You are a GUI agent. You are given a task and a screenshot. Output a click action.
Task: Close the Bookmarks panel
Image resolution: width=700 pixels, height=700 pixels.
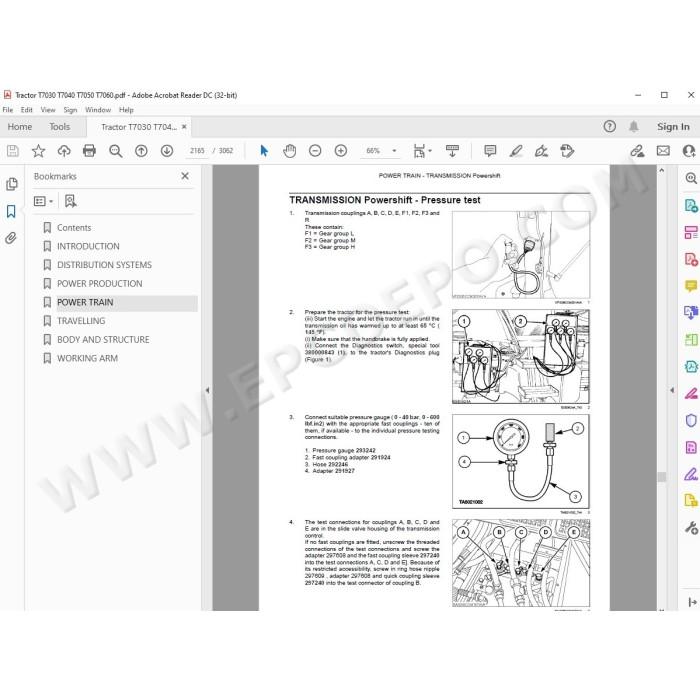pyautogui.click(x=185, y=176)
